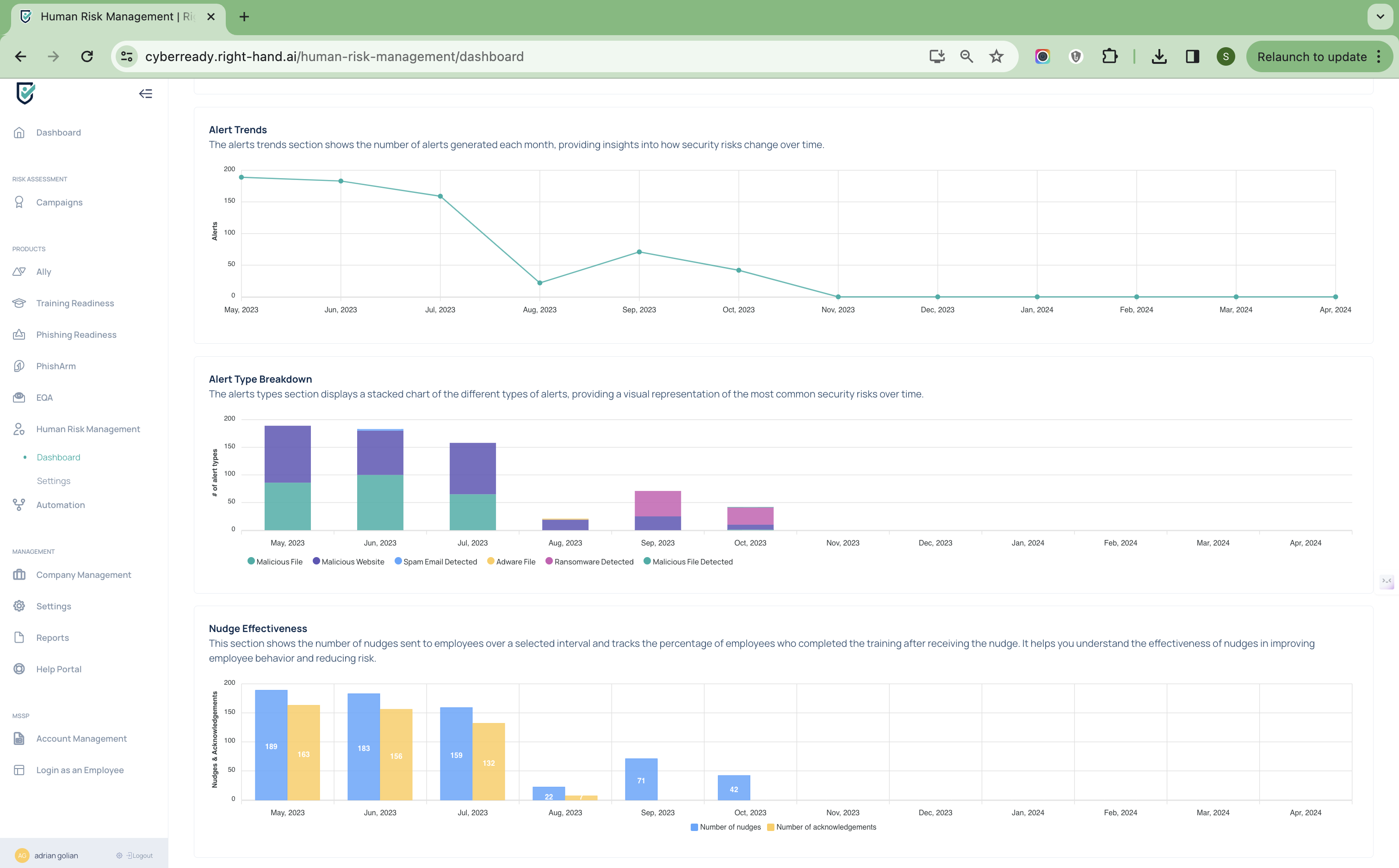Go to EQA from the sidebar
The height and width of the screenshot is (868, 1399).
(44, 397)
